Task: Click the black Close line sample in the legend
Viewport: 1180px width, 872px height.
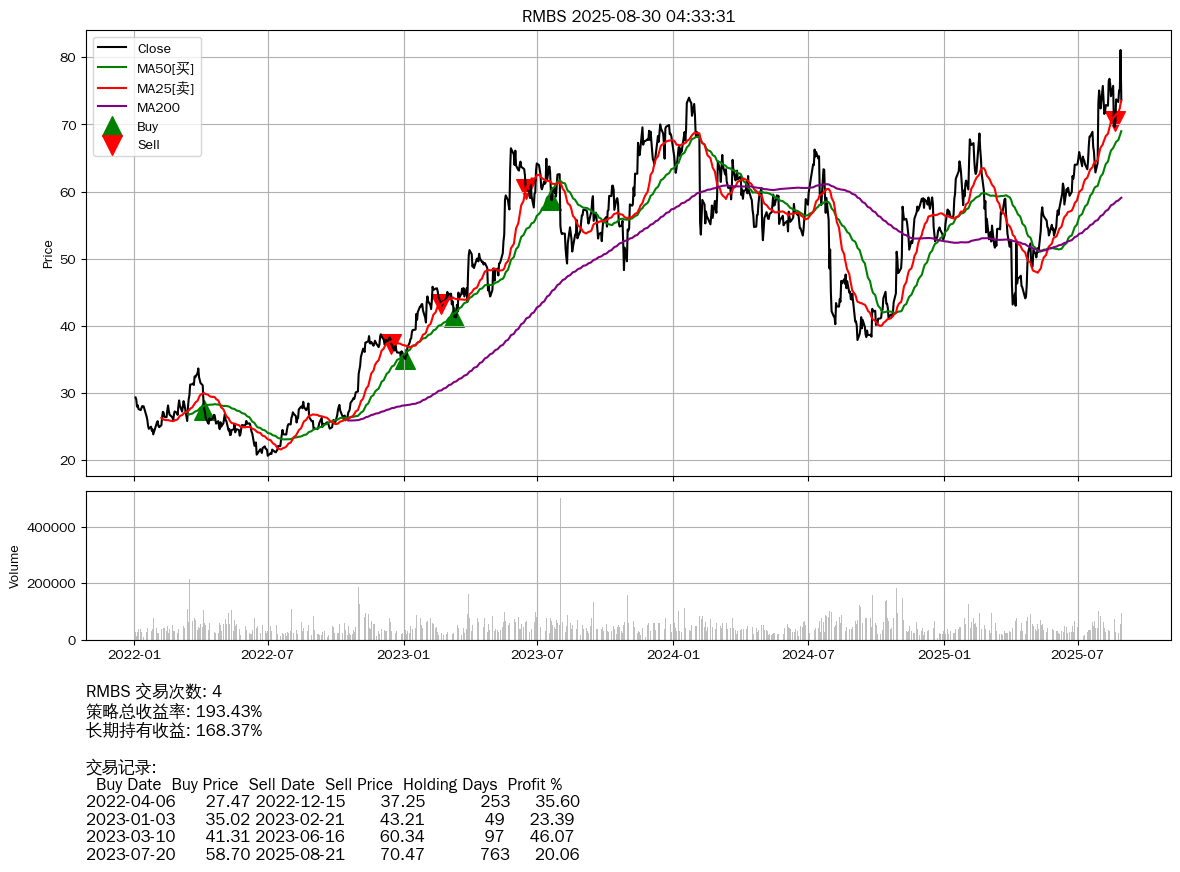Action: (113, 49)
